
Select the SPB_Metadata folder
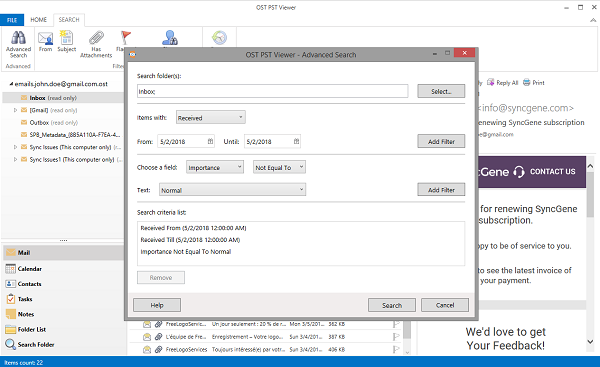pos(70,135)
